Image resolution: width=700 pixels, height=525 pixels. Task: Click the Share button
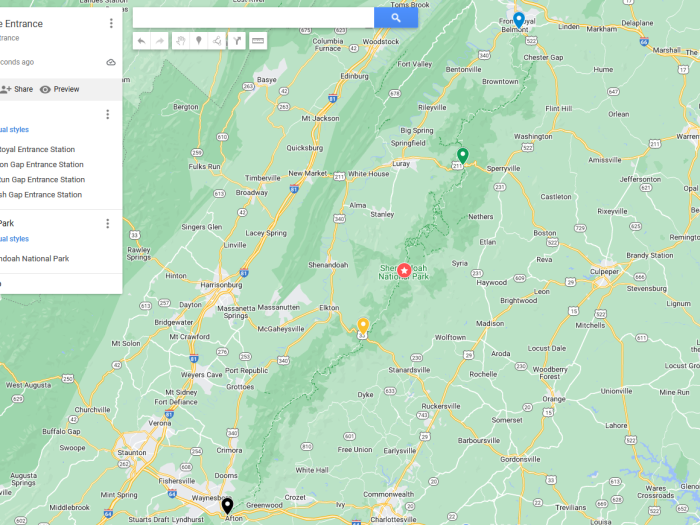pos(17,89)
